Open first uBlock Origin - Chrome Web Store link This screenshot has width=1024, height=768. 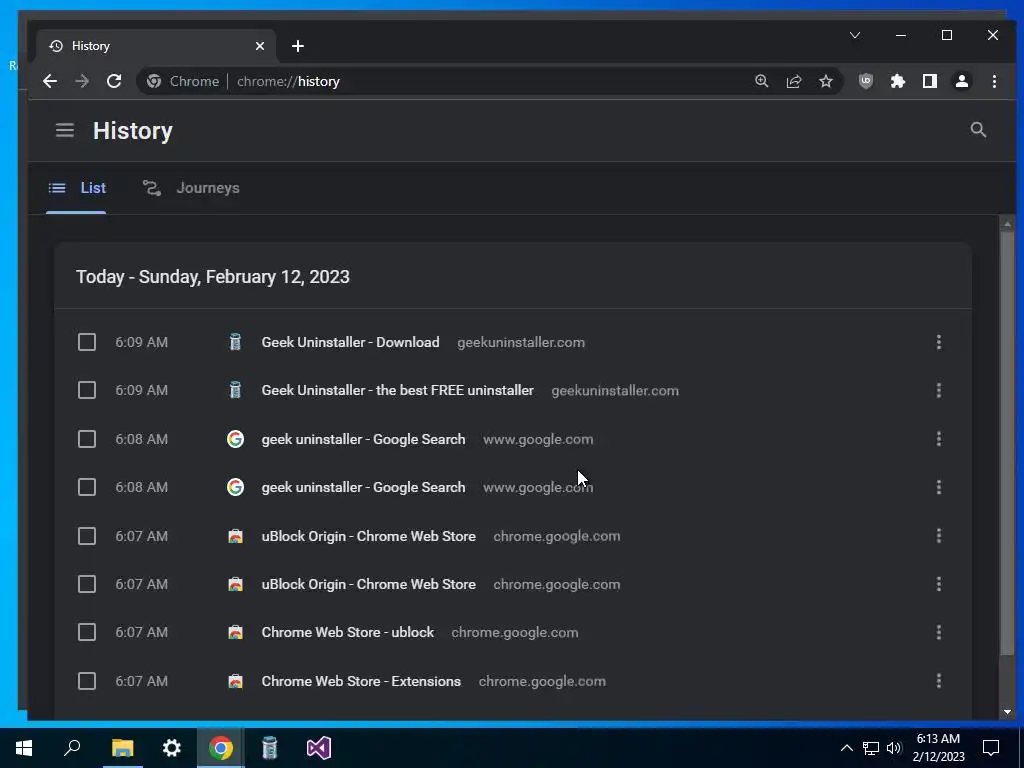(x=368, y=536)
